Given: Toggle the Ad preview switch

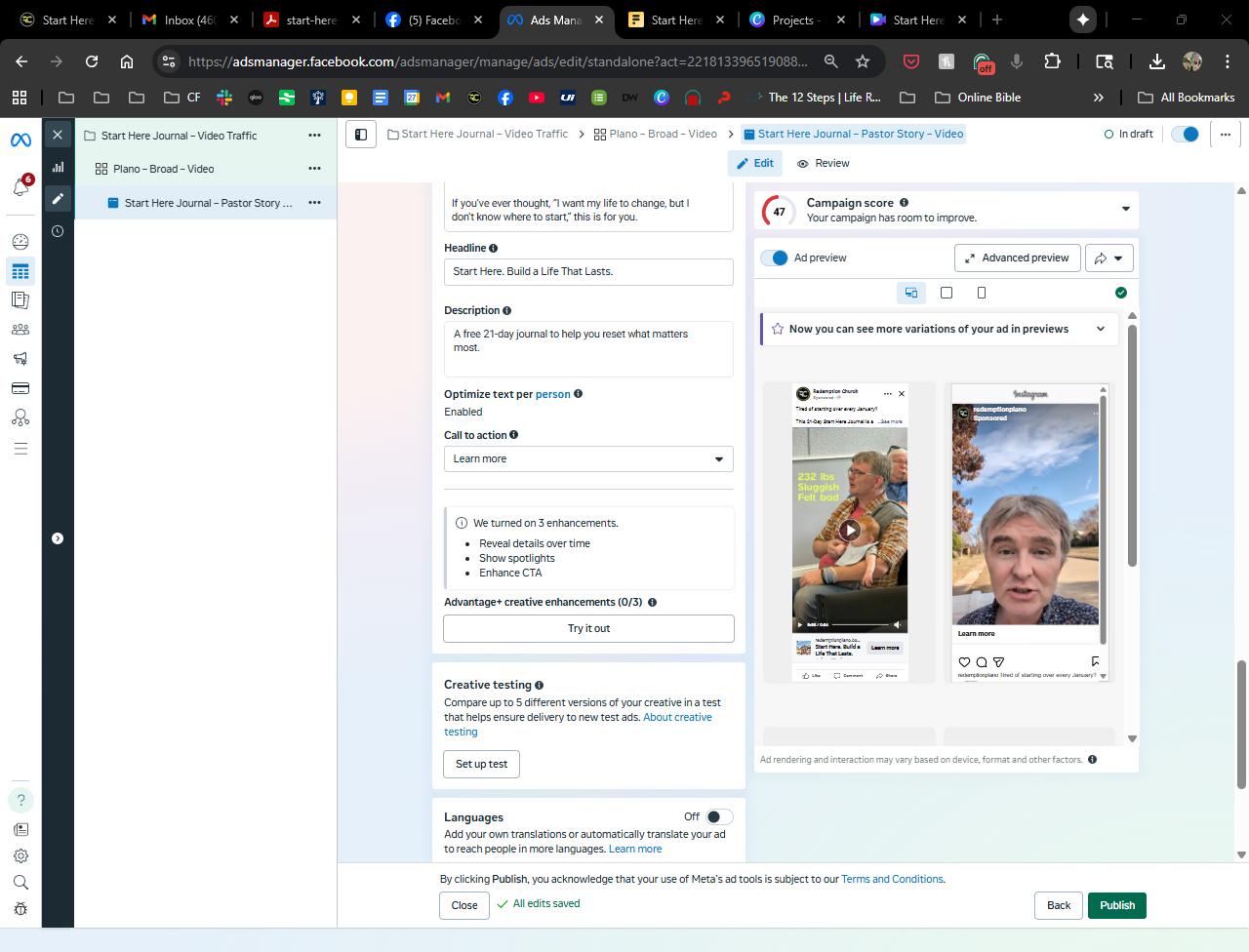Looking at the screenshot, I should (x=775, y=258).
